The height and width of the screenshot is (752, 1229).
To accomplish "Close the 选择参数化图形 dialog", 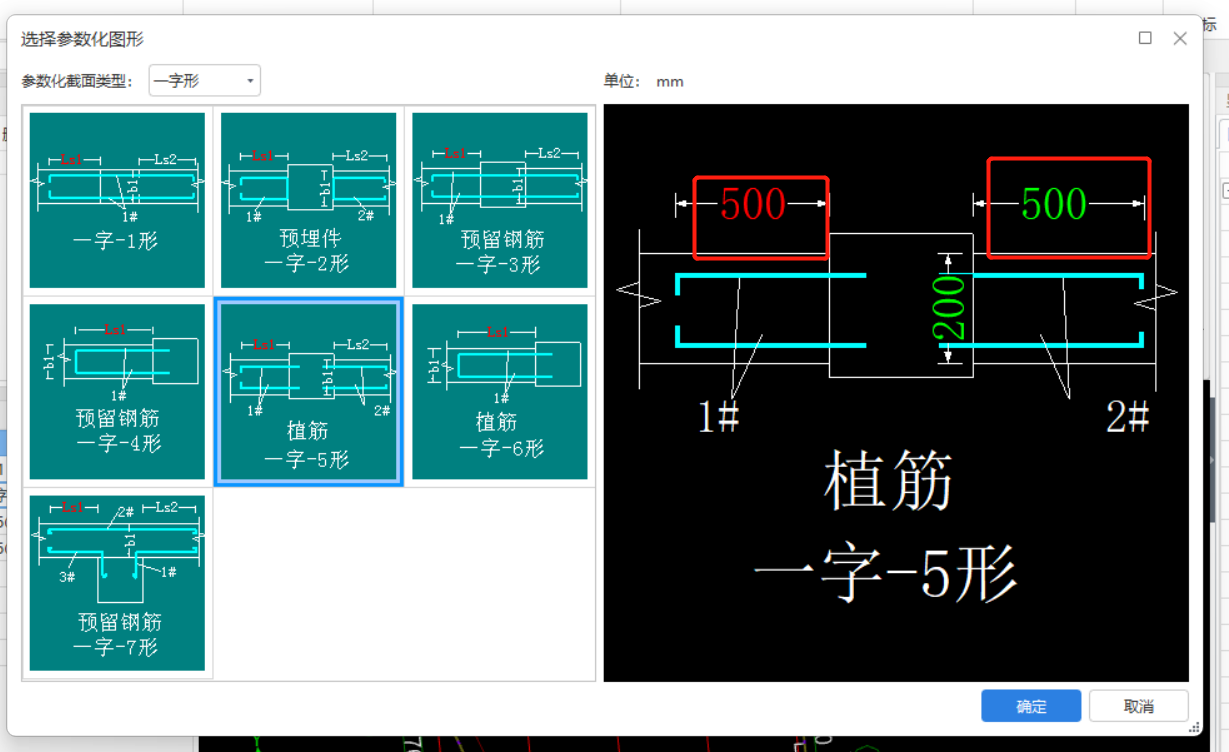I will (1180, 38).
